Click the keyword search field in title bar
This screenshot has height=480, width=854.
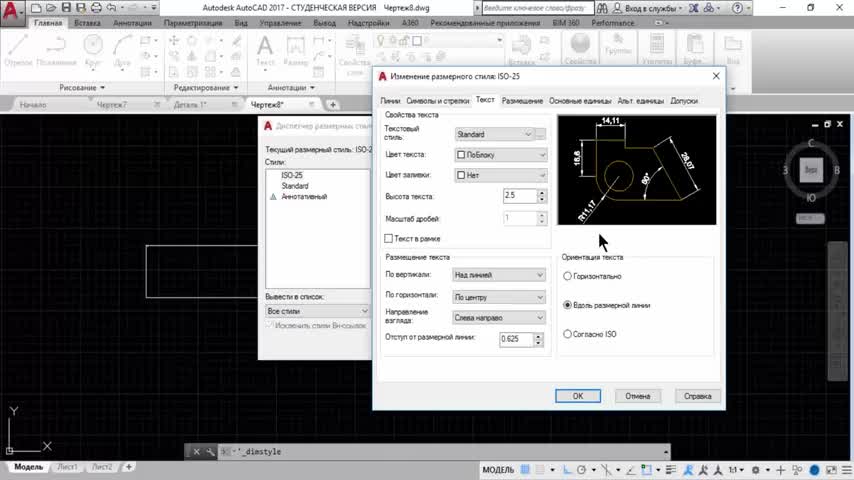point(537,8)
